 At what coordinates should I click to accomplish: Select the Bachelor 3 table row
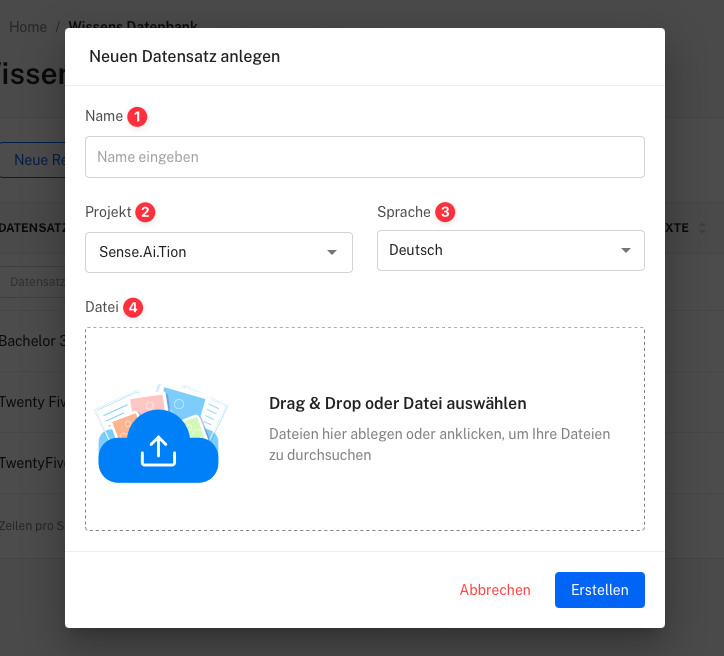click(32, 340)
